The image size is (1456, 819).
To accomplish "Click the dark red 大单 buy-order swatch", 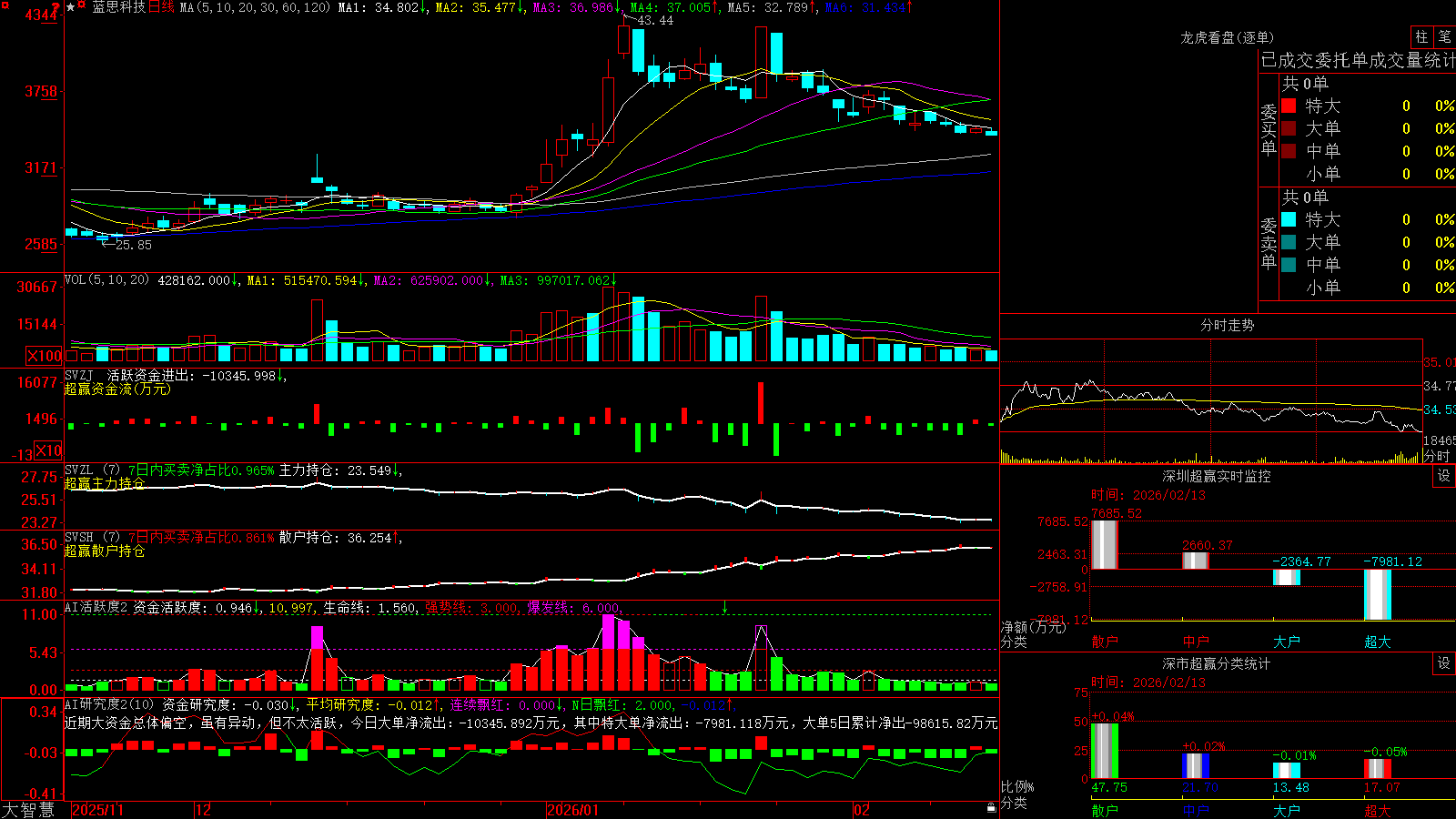I will (x=1289, y=128).
